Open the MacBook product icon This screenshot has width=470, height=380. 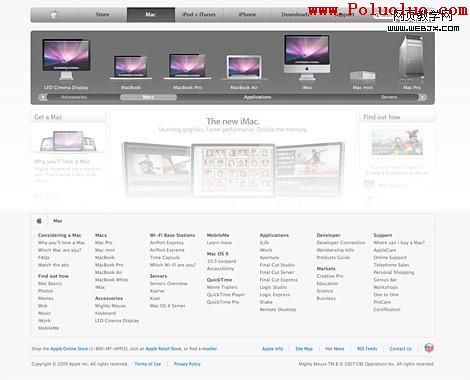pyautogui.click(x=130, y=67)
